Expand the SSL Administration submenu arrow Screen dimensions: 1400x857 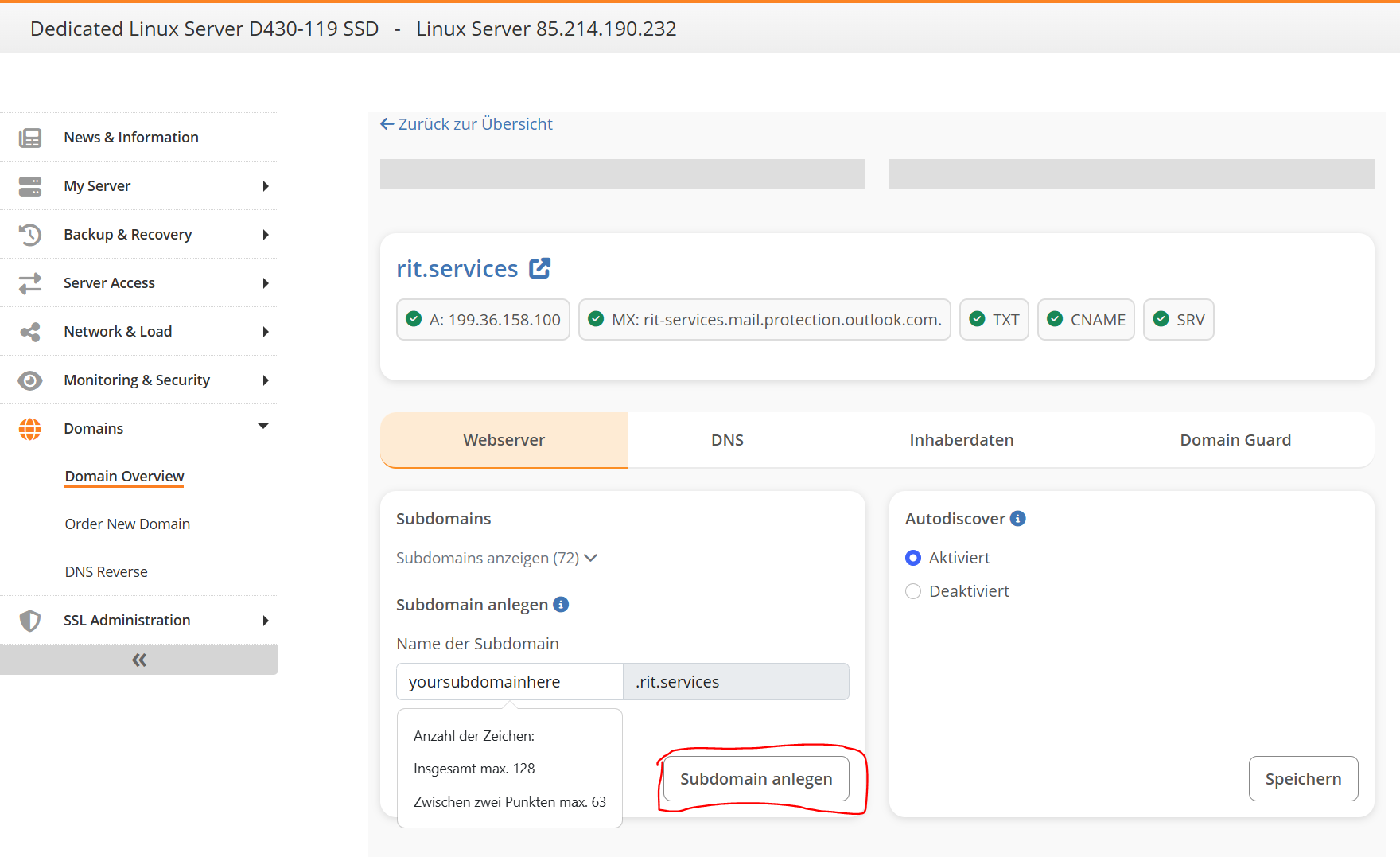pos(266,621)
